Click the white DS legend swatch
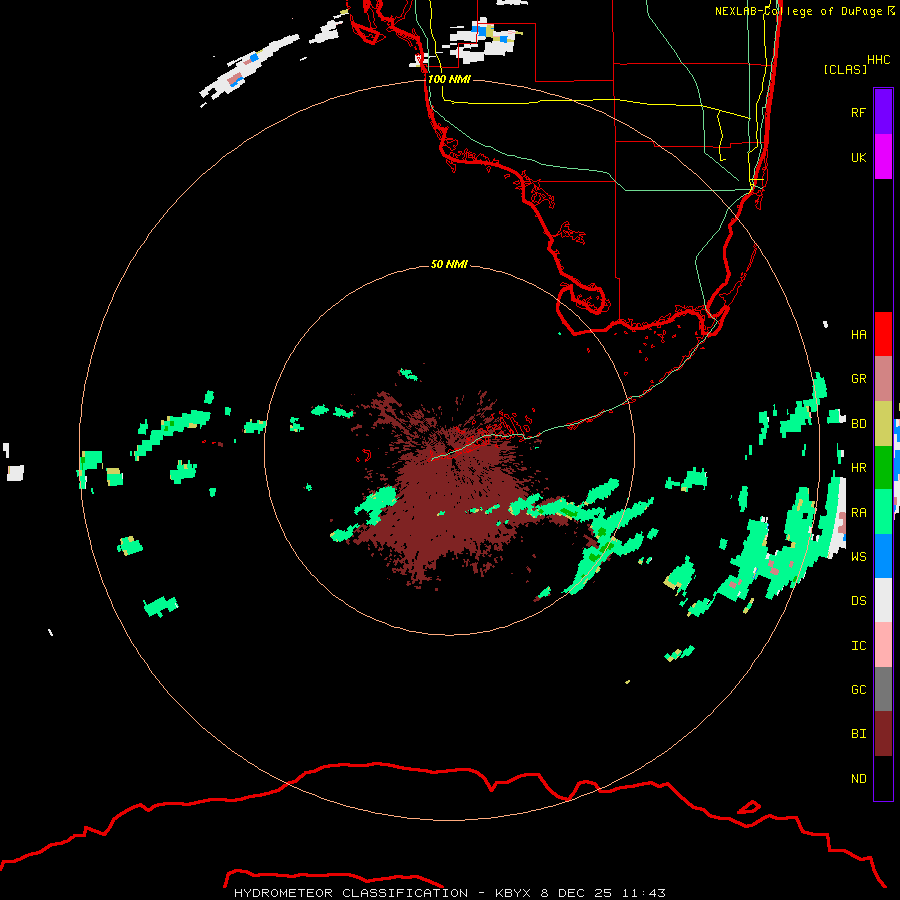Screen dimensions: 900x900 [883, 600]
